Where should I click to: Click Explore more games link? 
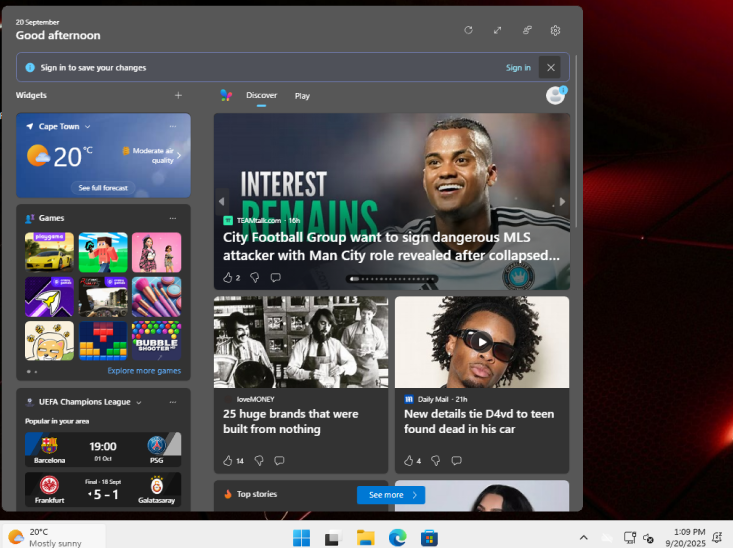point(144,371)
